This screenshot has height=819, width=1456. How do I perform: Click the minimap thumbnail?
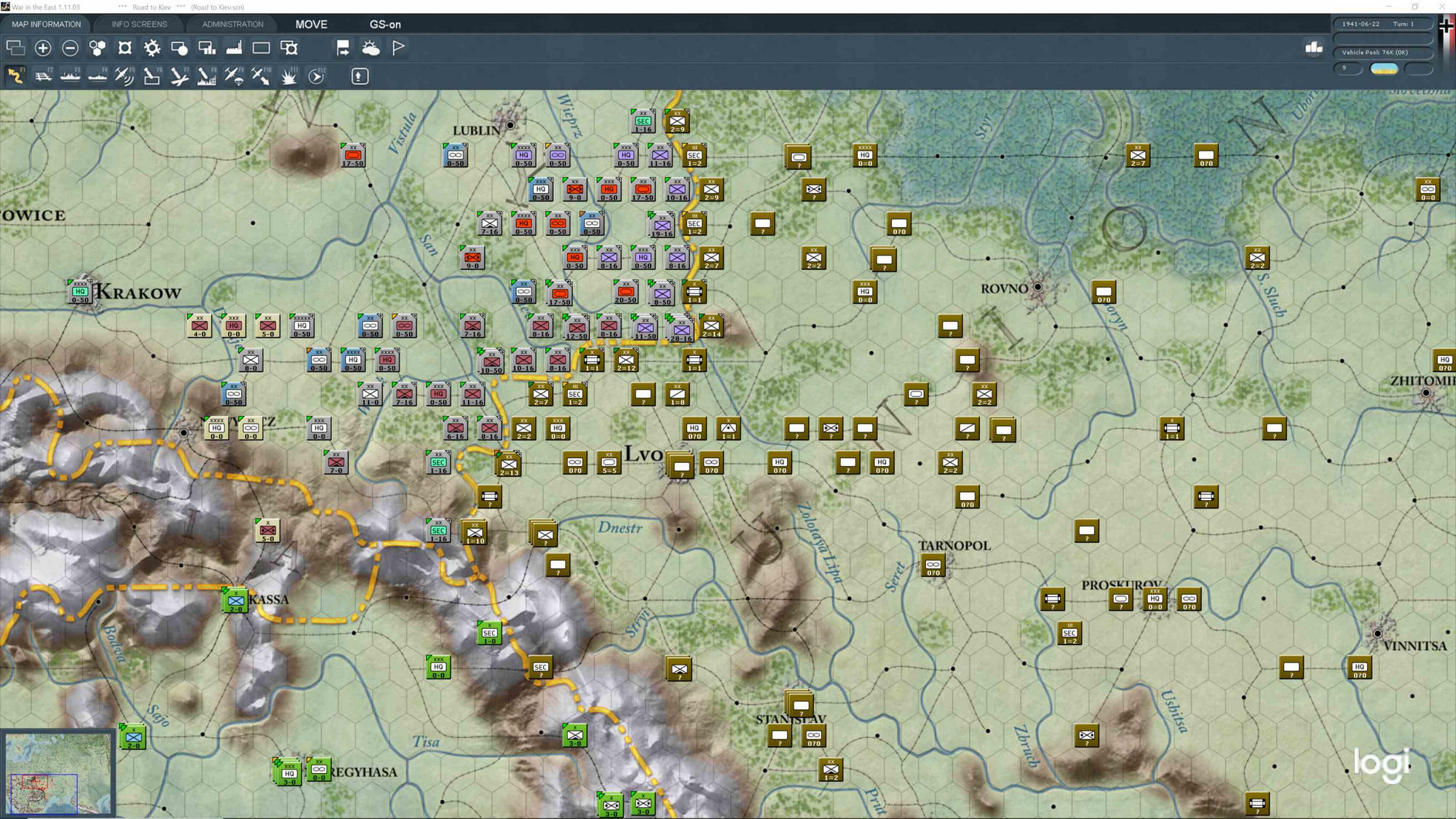pyautogui.click(x=58, y=773)
